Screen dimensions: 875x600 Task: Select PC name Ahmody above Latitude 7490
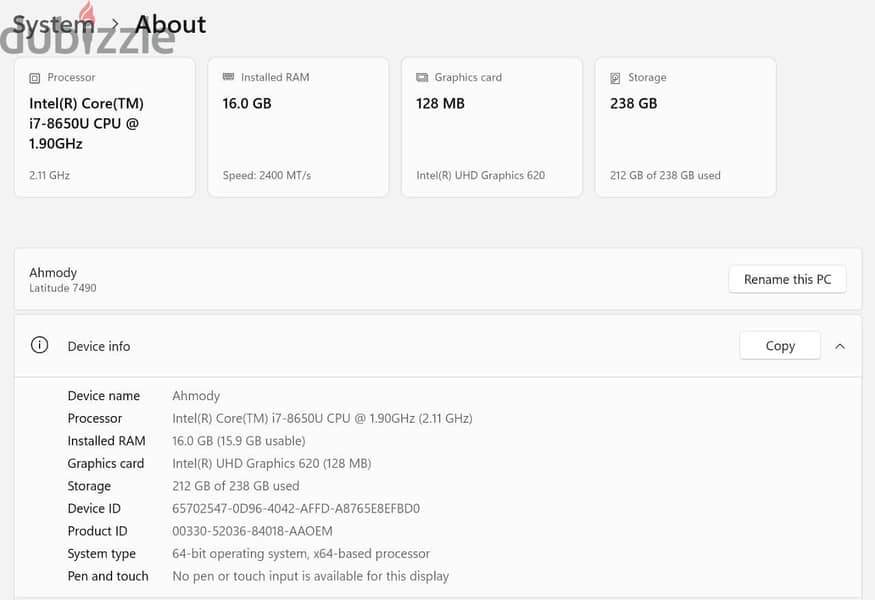point(53,273)
